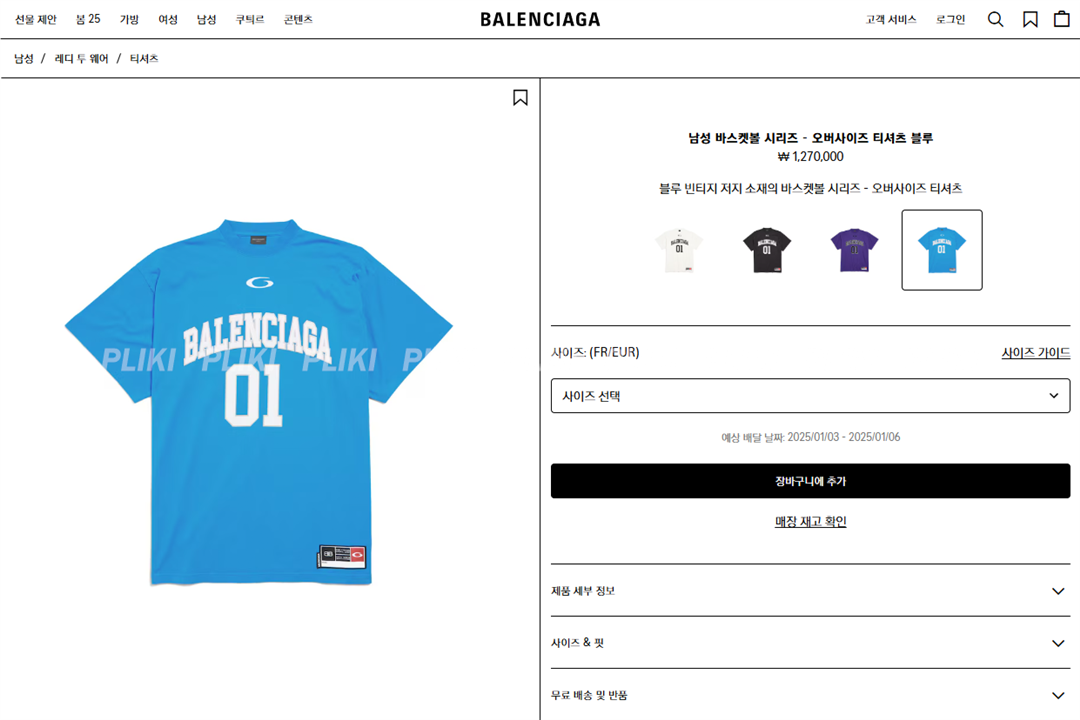Open the 가방 menu item
Image resolution: width=1080 pixels, height=720 pixels.
129,19
